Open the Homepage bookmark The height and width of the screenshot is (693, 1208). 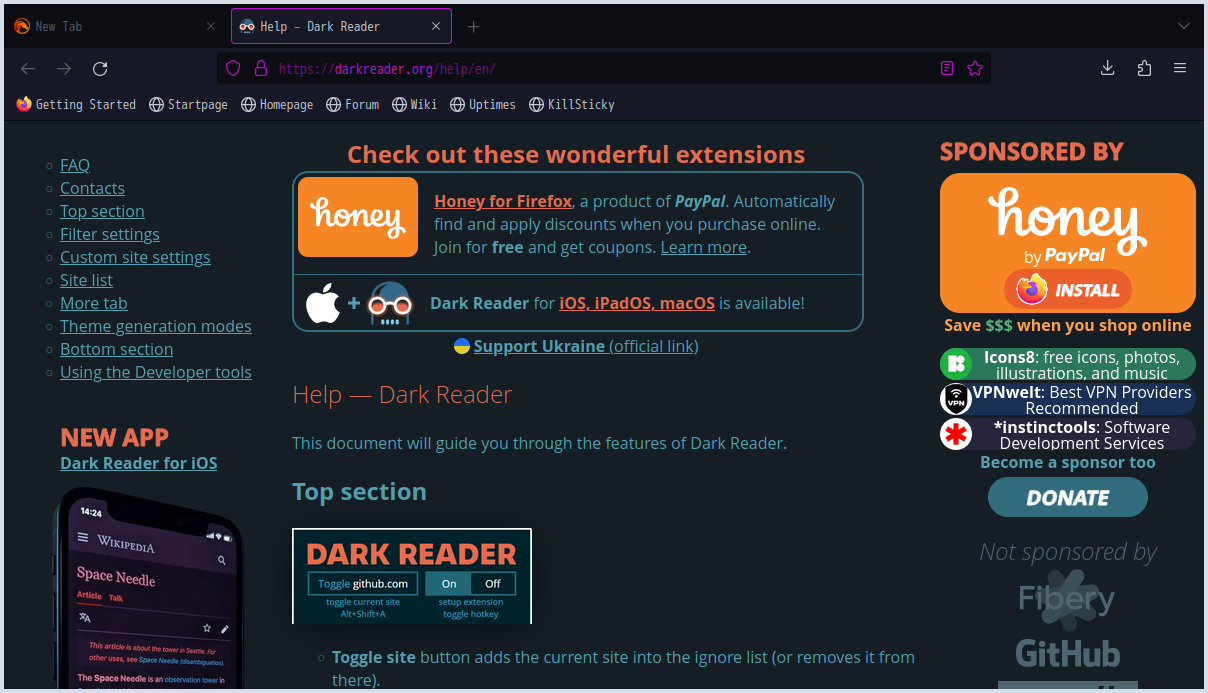coord(277,104)
